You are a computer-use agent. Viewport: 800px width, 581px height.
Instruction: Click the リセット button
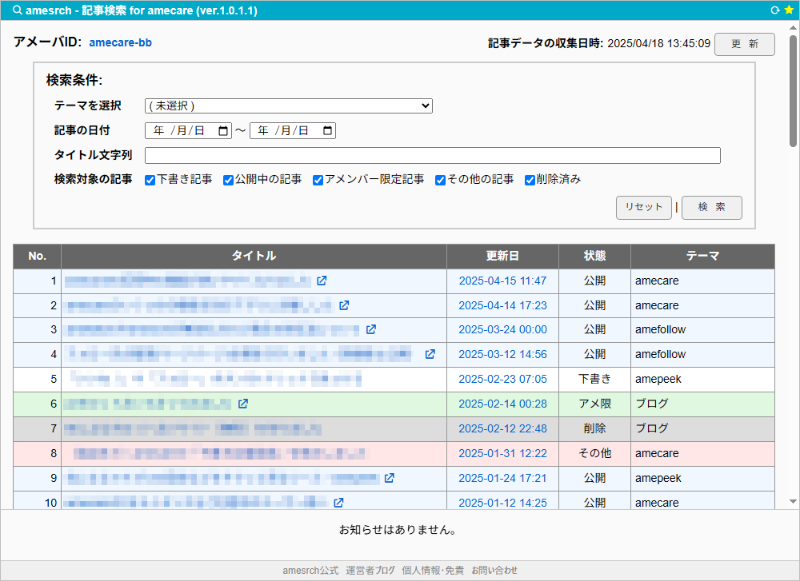[643, 207]
